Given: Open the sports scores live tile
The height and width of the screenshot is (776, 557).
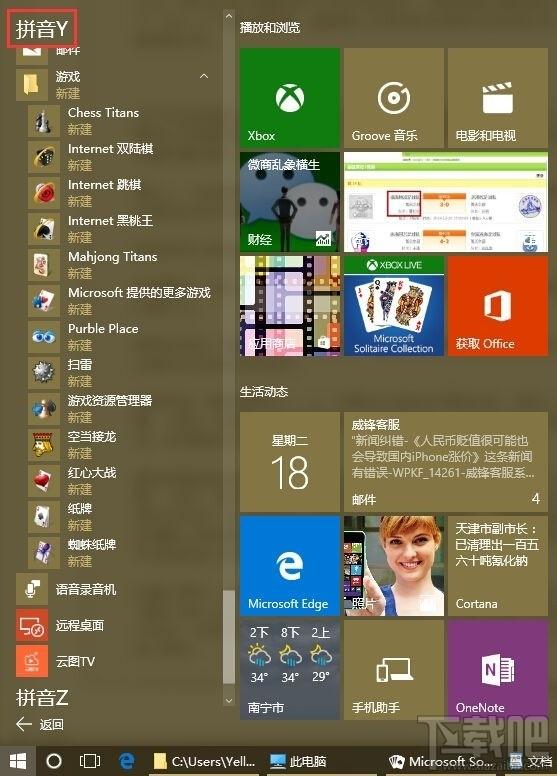Looking at the screenshot, I should [446, 201].
